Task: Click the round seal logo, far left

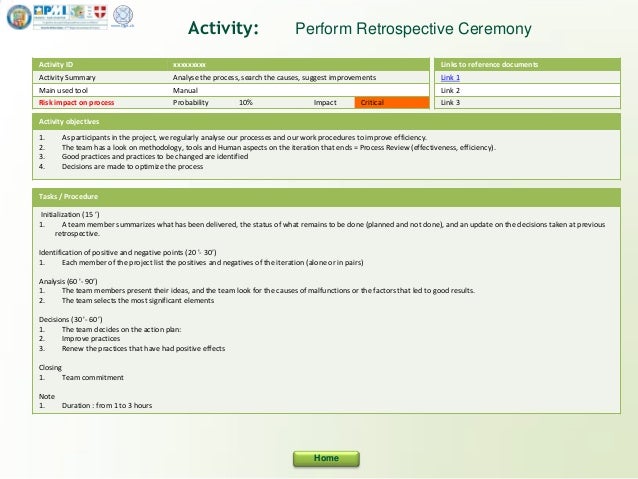Action: pyautogui.click(x=19, y=17)
